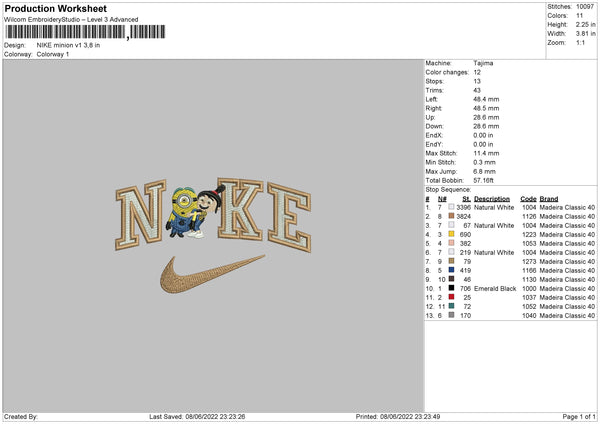The width and height of the screenshot is (600, 424).
Task: Click the 'Emerald Black' description in row 10
Action: point(495,289)
